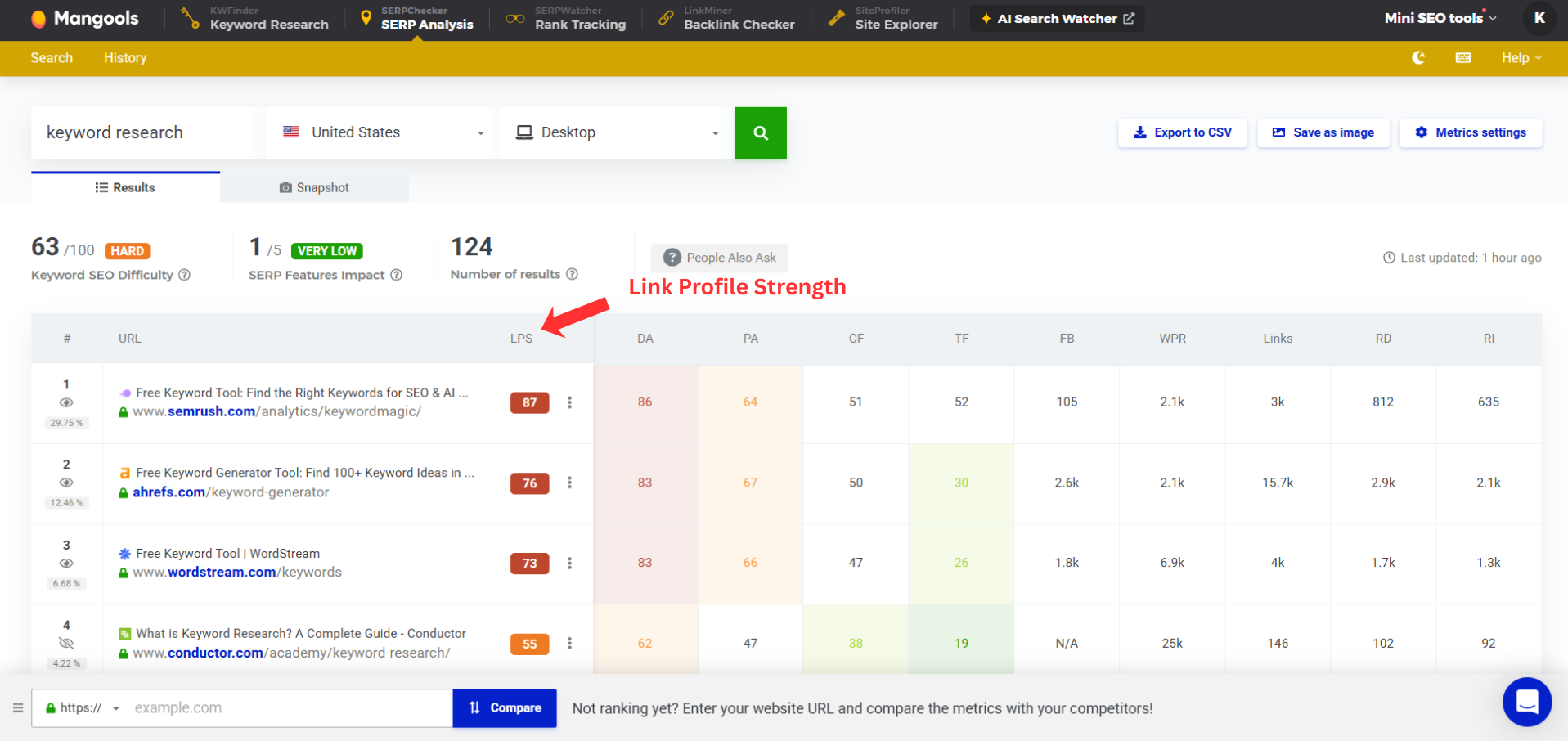Image resolution: width=1568 pixels, height=741 pixels.
Task: Open keyboard shortcuts icon
Action: pos(1463,58)
